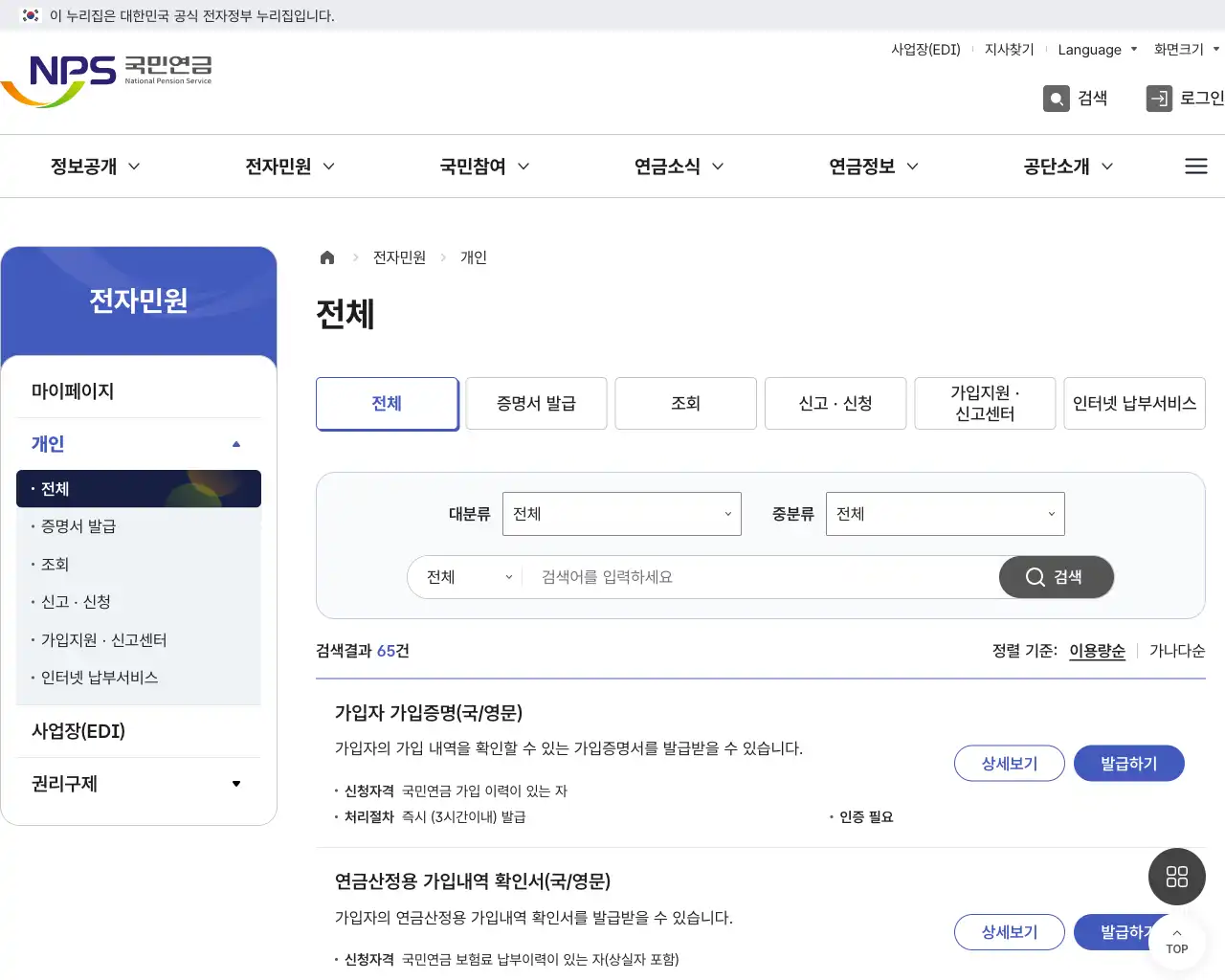Image resolution: width=1225 pixels, height=980 pixels.
Task: Select the 가입지원 · 신고센터 tab
Action: point(986,404)
